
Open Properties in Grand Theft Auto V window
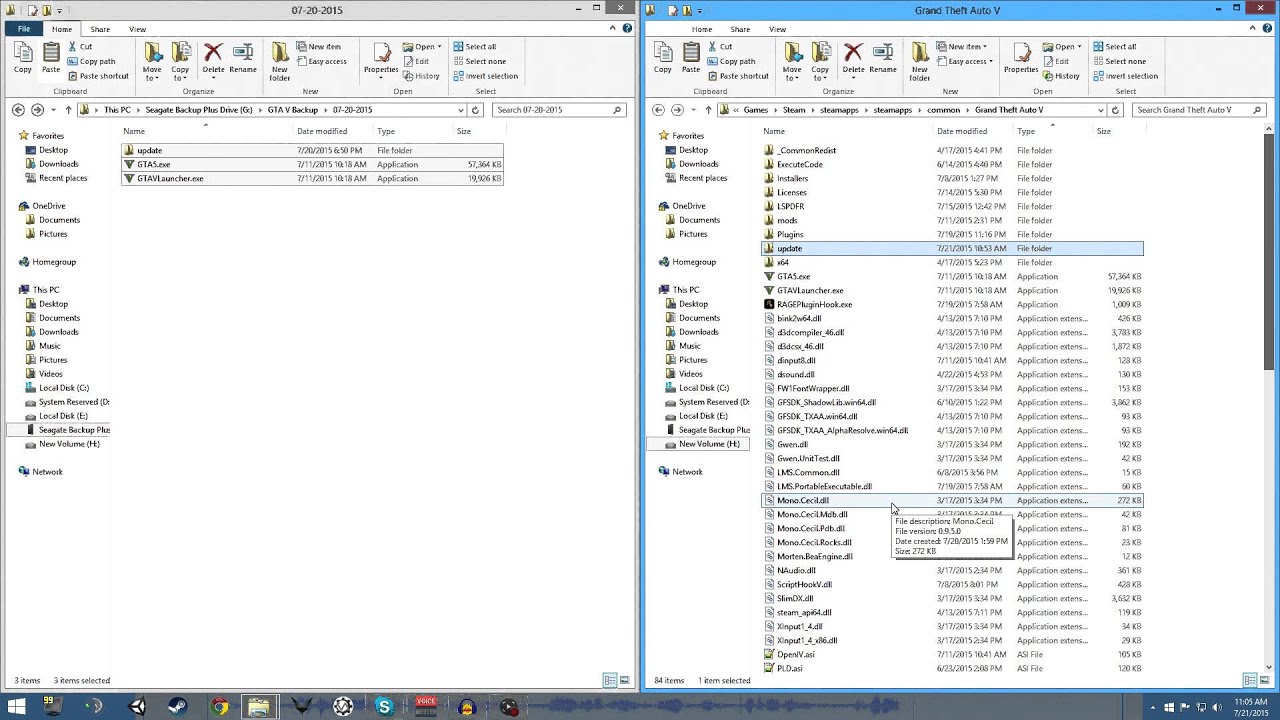pyautogui.click(x=1021, y=58)
